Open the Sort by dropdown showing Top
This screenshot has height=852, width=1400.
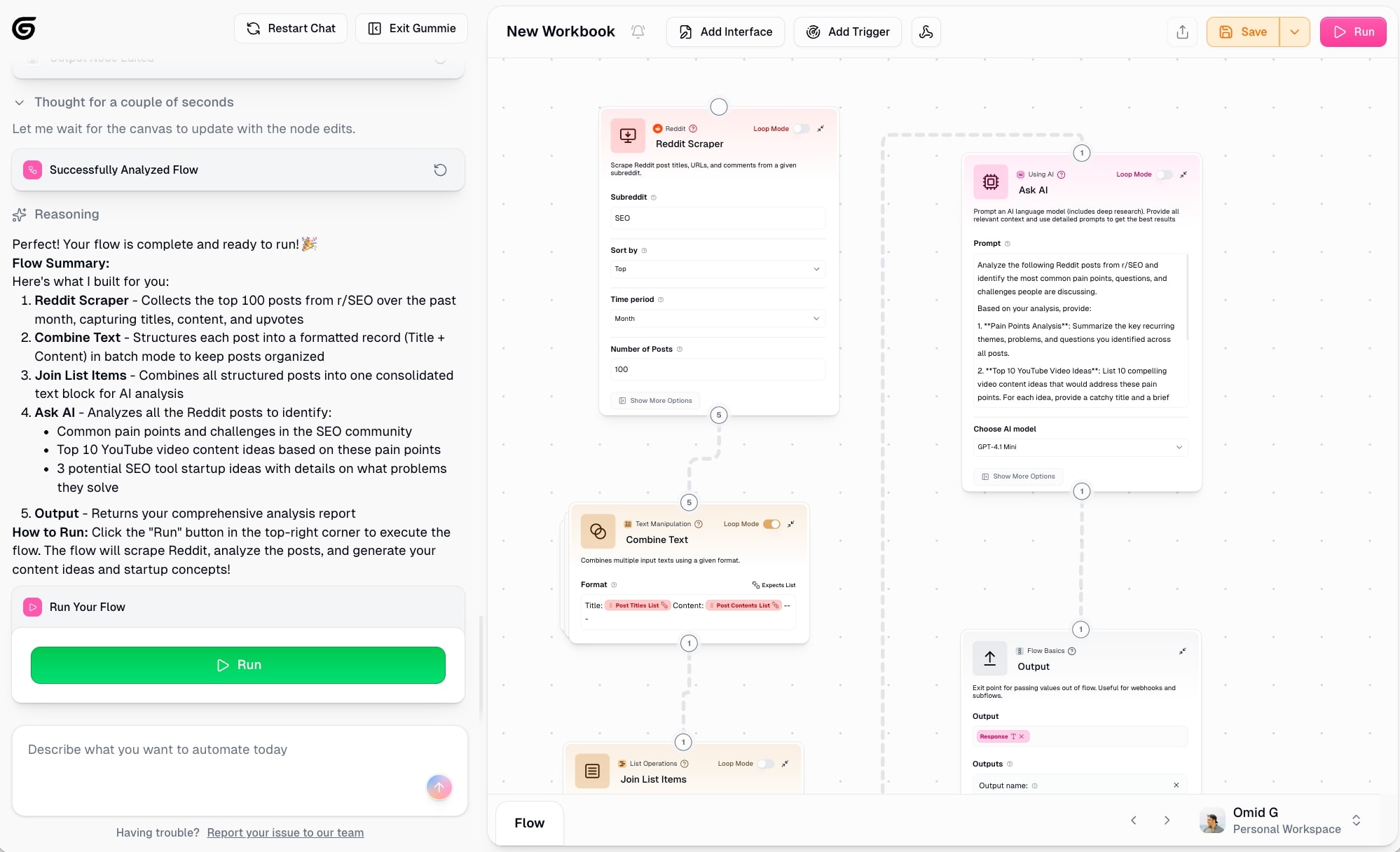[718, 269]
